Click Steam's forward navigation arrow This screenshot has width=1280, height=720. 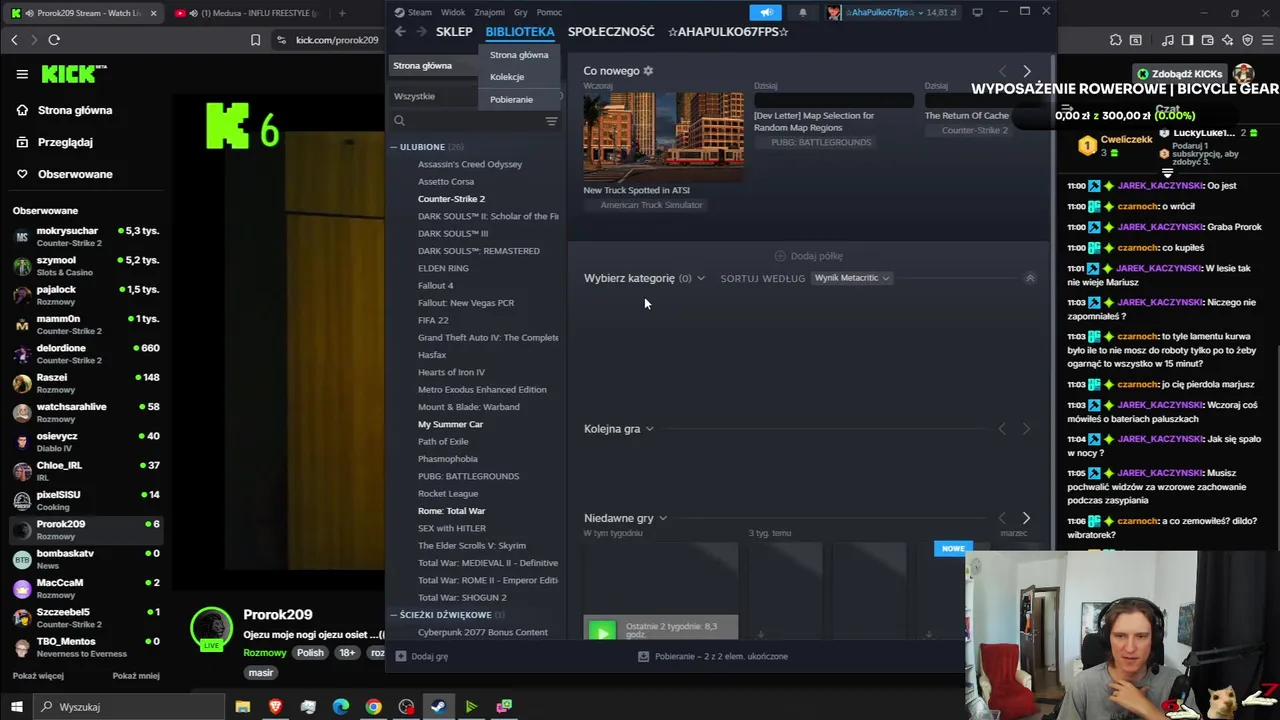pyautogui.click(x=421, y=32)
